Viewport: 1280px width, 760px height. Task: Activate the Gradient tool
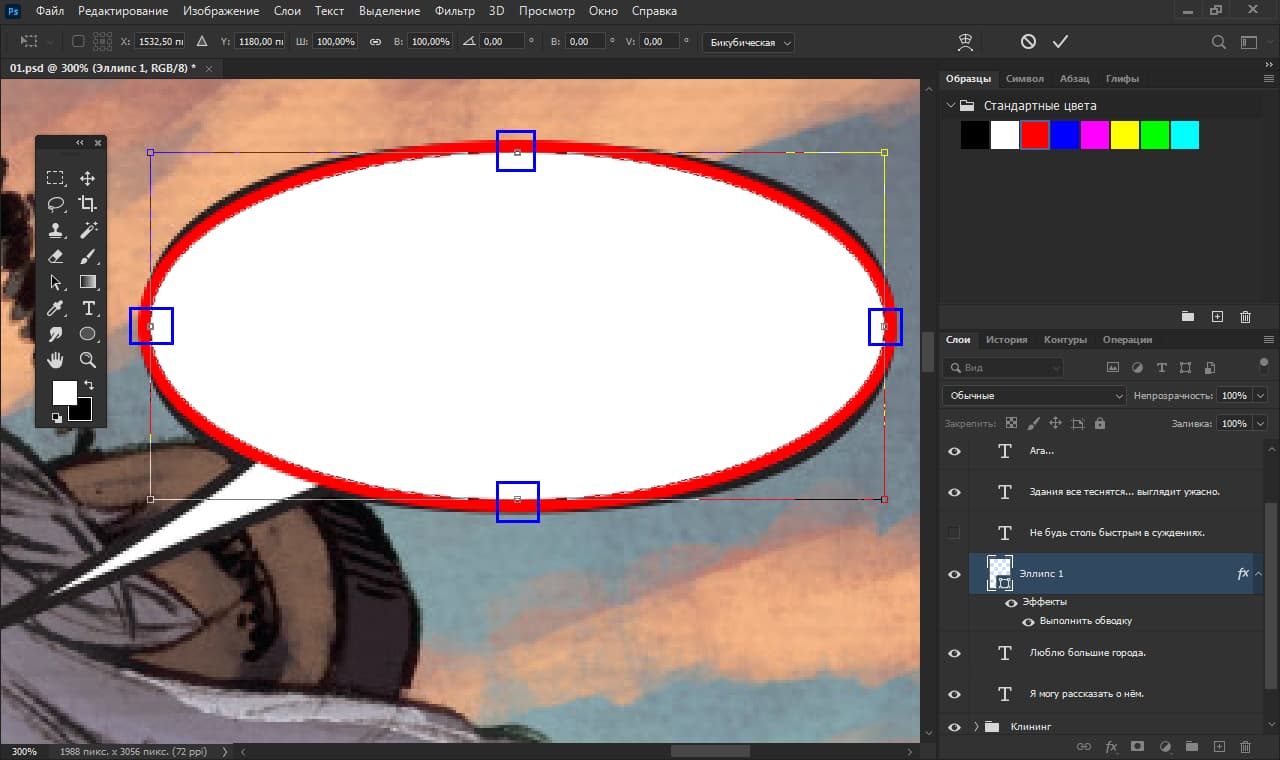click(88, 282)
